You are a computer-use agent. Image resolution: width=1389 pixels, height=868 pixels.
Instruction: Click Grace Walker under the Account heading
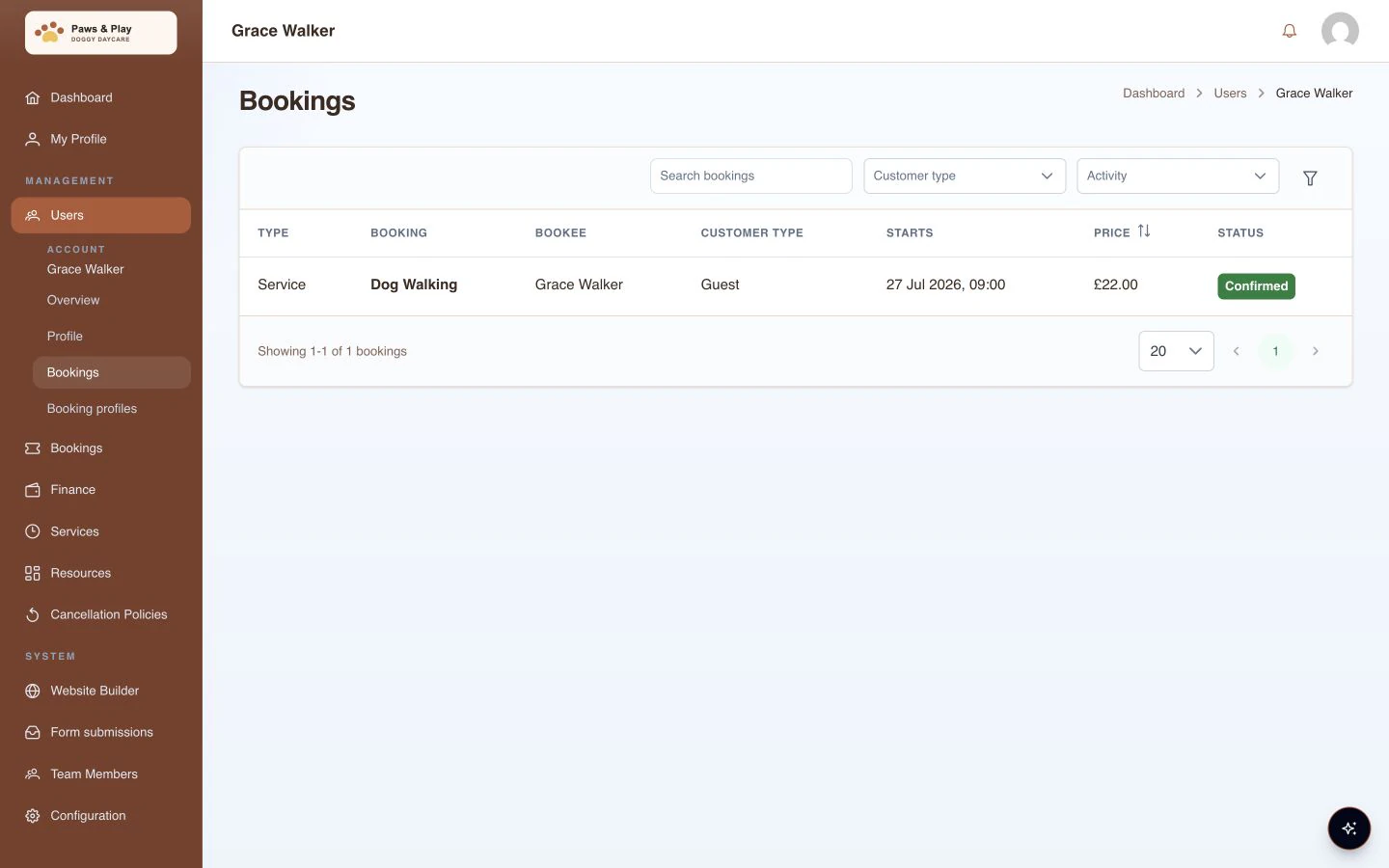coord(85,269)
